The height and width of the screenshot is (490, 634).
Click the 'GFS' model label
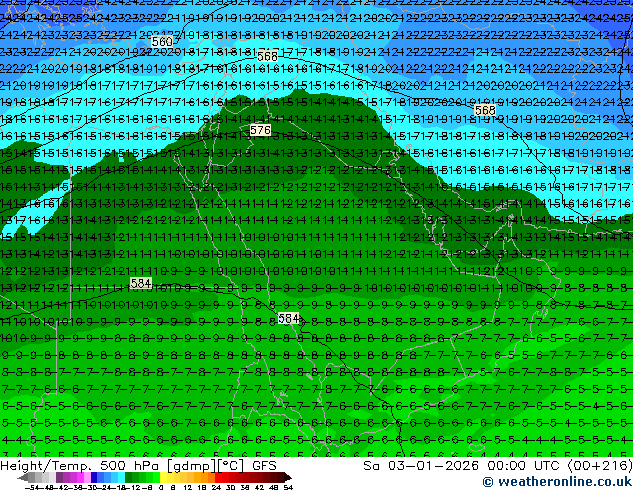[x=264, y=466]
